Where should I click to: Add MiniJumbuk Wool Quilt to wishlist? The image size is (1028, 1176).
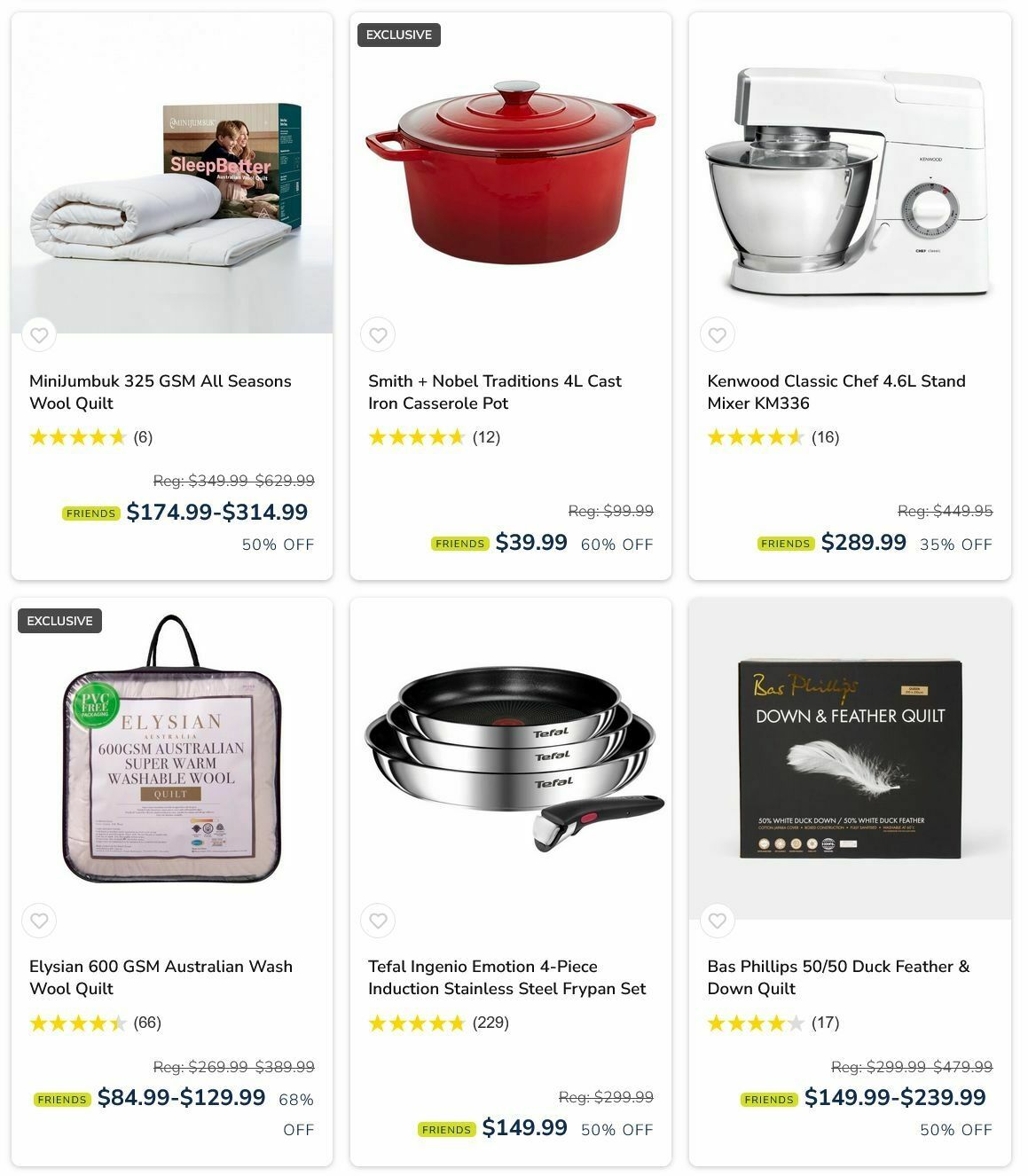point(39,335)
